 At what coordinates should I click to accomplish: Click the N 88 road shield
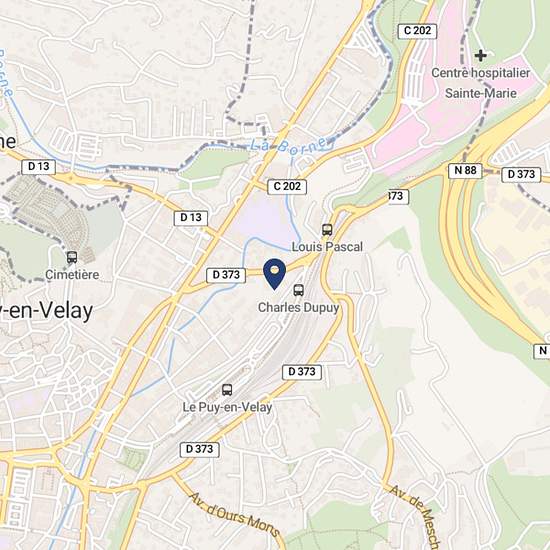465,170
